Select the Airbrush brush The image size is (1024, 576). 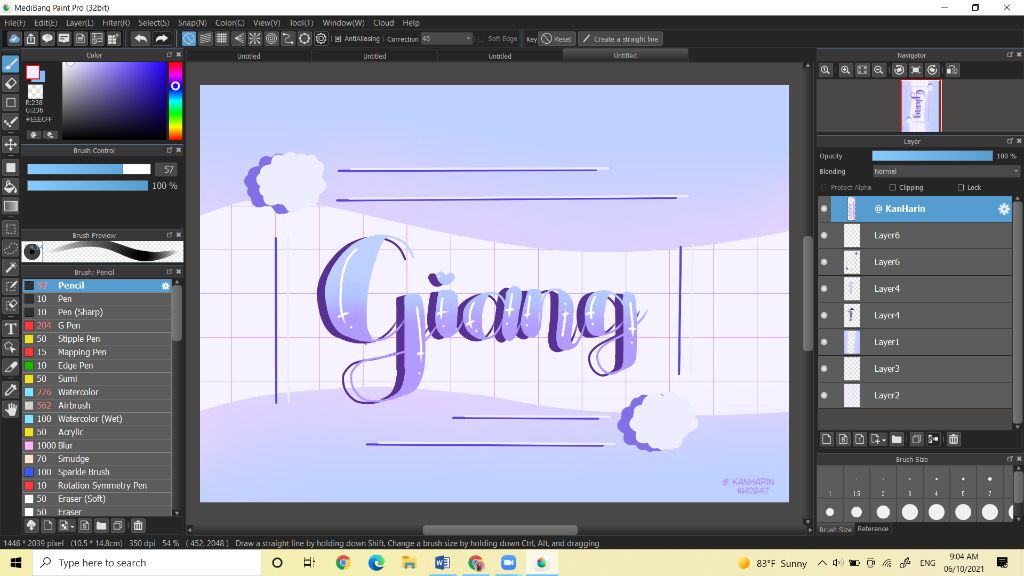(x=97, y=406)
